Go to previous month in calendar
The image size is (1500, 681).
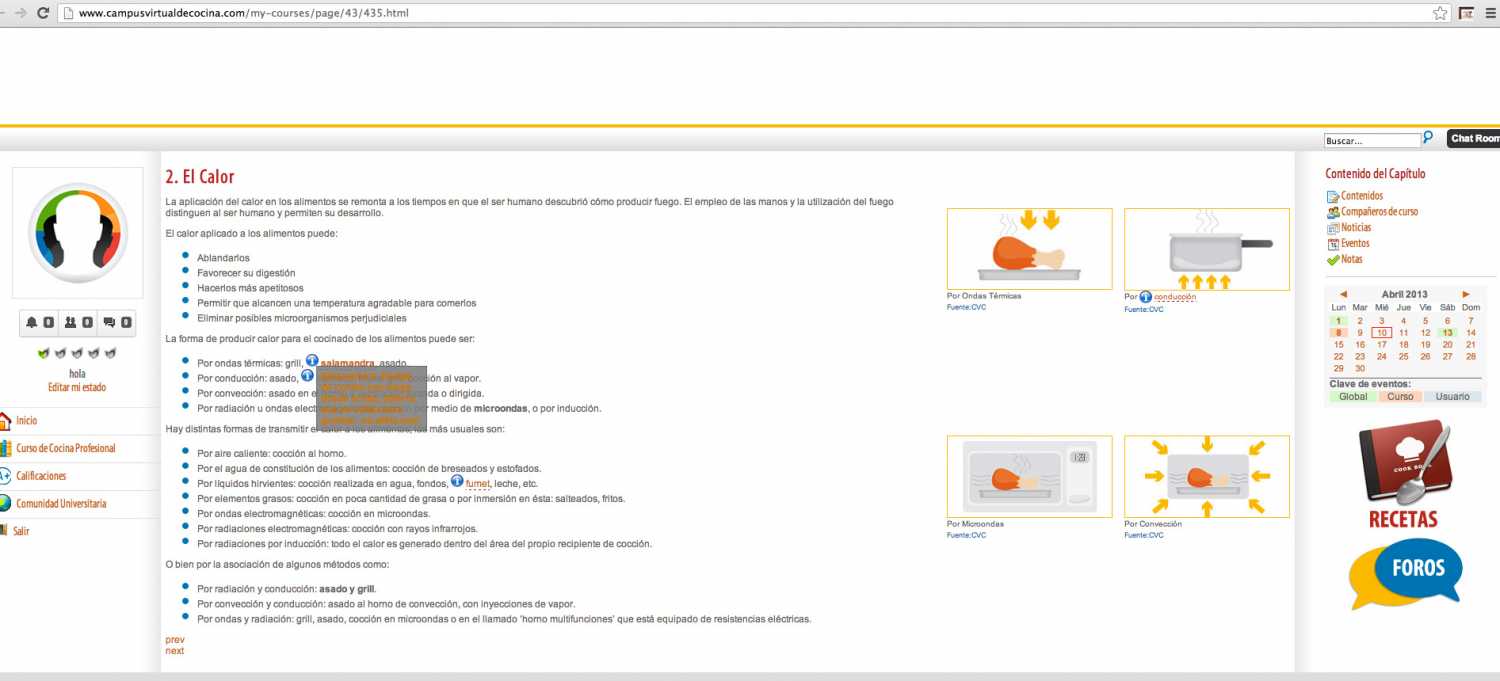tap(1343, 294)
